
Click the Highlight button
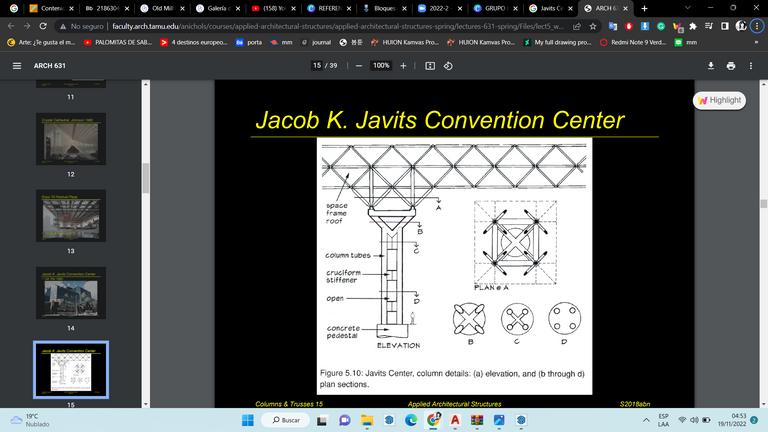719,100
